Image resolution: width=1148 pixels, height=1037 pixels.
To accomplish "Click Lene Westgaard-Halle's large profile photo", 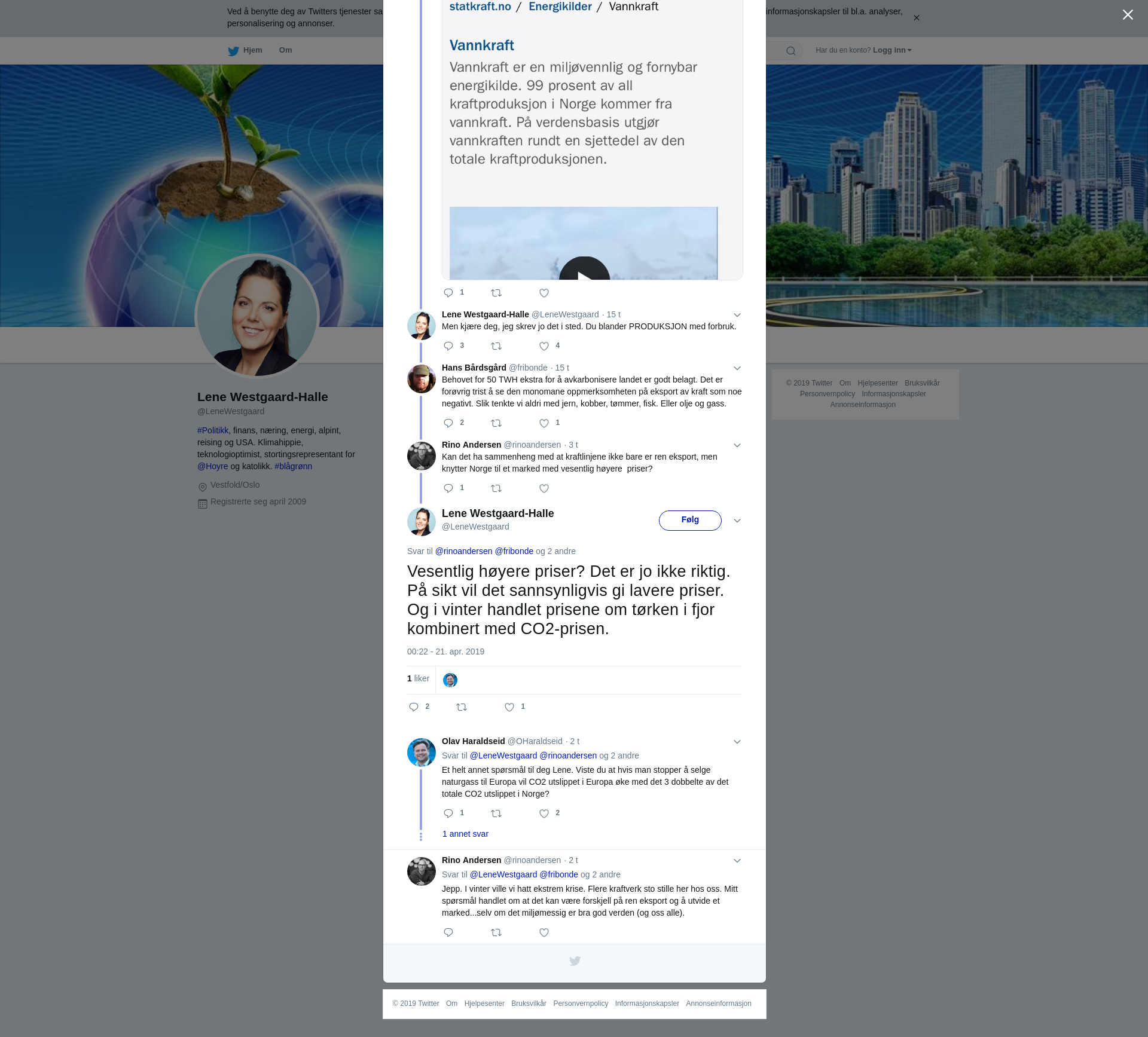I will coord(257,316).
